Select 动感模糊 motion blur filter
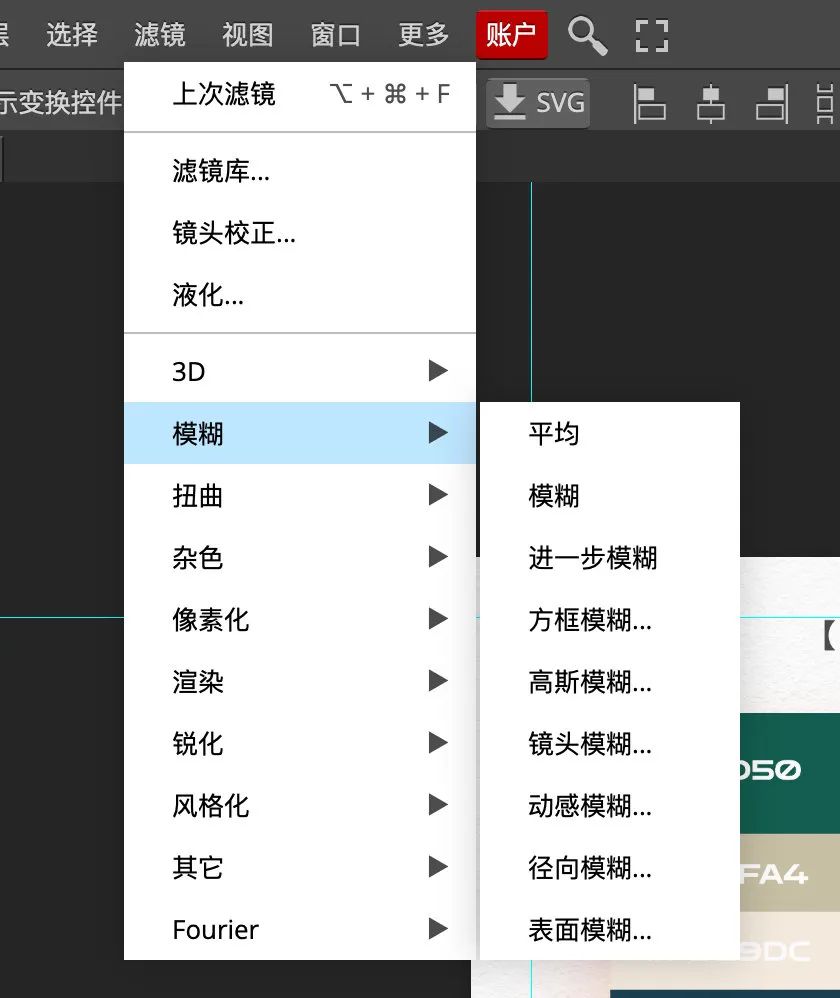This screenshot has width=840, height=998. point(590,806)
